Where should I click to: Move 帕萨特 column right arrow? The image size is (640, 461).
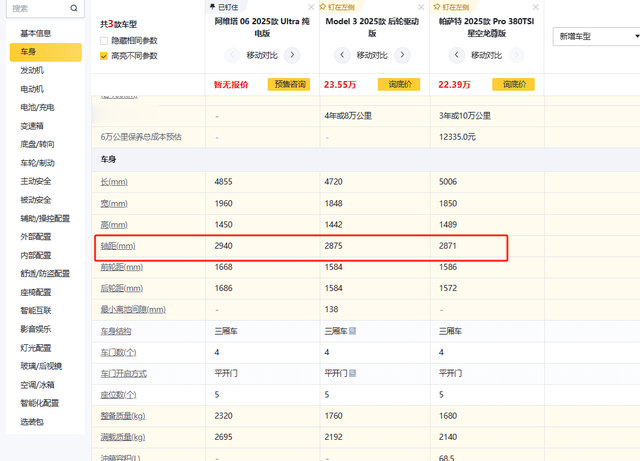point(516,55)
